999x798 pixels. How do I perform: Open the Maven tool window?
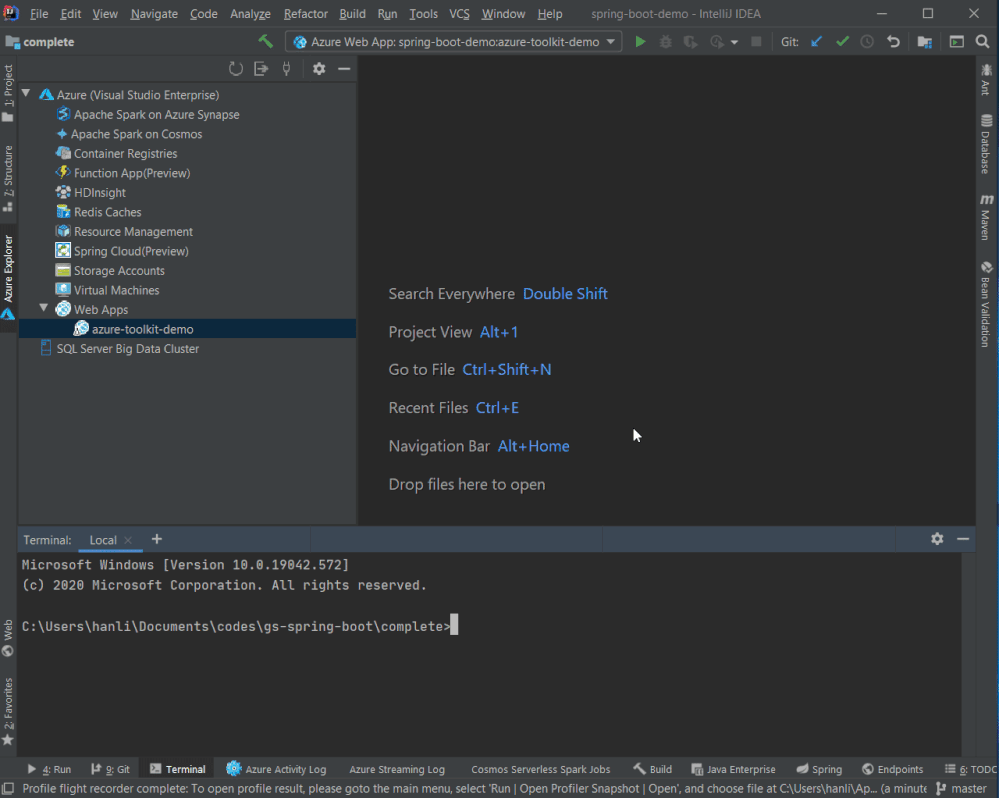coord(986,218)
